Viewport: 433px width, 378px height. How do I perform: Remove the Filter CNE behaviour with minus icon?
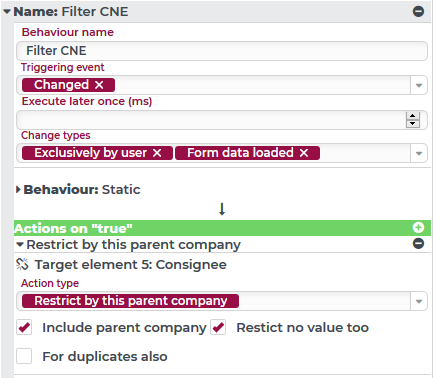pyautogui.click(x=418, y=11)
